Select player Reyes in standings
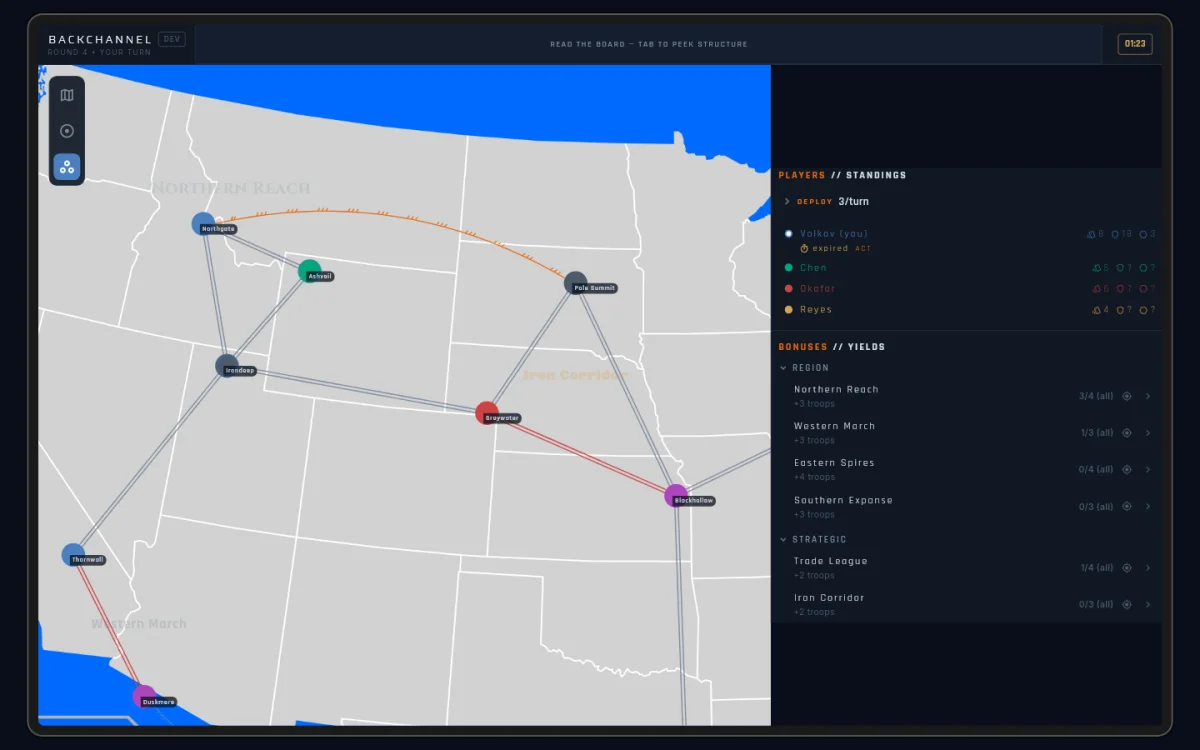 pos(816,310)
